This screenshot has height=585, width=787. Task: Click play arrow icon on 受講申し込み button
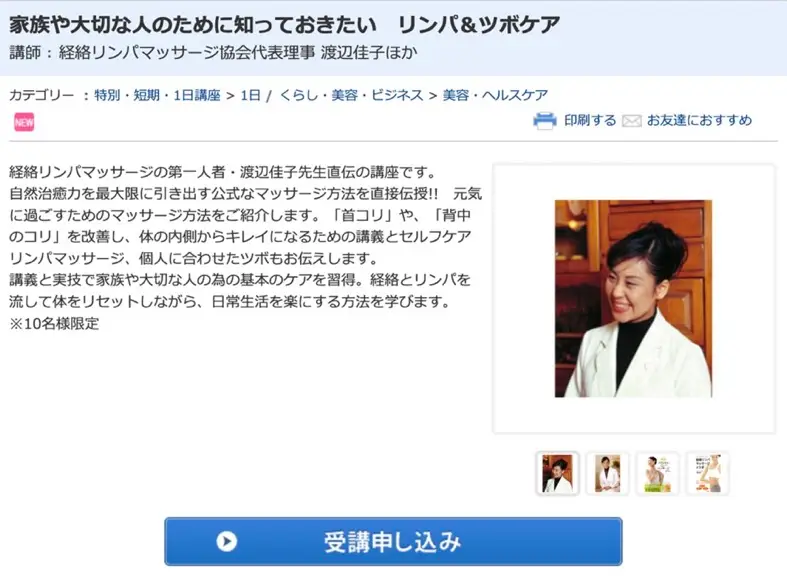click(226, 541)
